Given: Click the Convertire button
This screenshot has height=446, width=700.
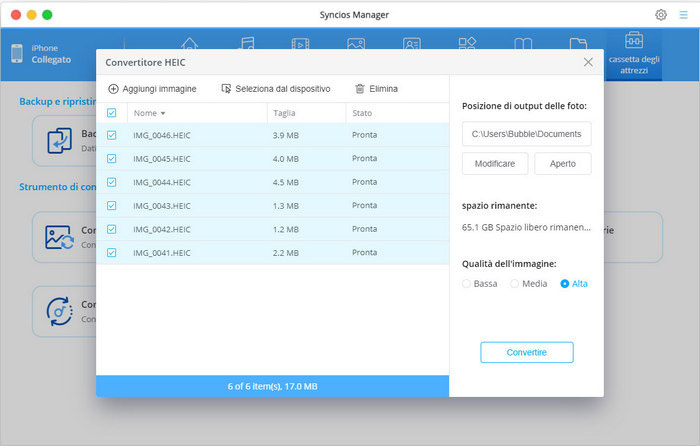Looking at the screenshot, I should pyautogui.click(x=527, y=352).
